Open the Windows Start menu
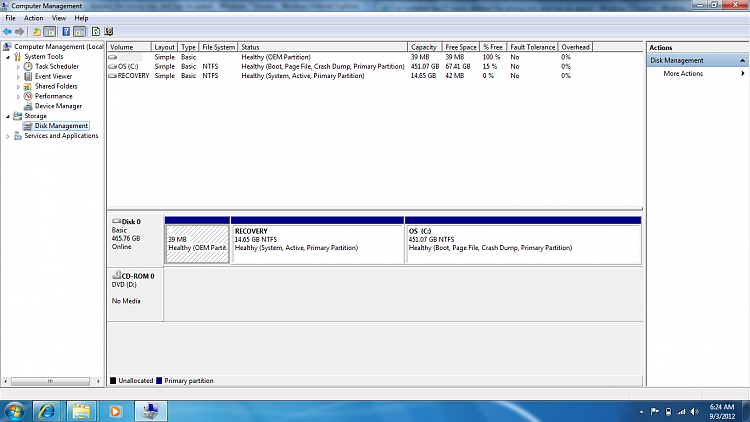This screenshot has height=422, width=750. [x=14, y=411]
